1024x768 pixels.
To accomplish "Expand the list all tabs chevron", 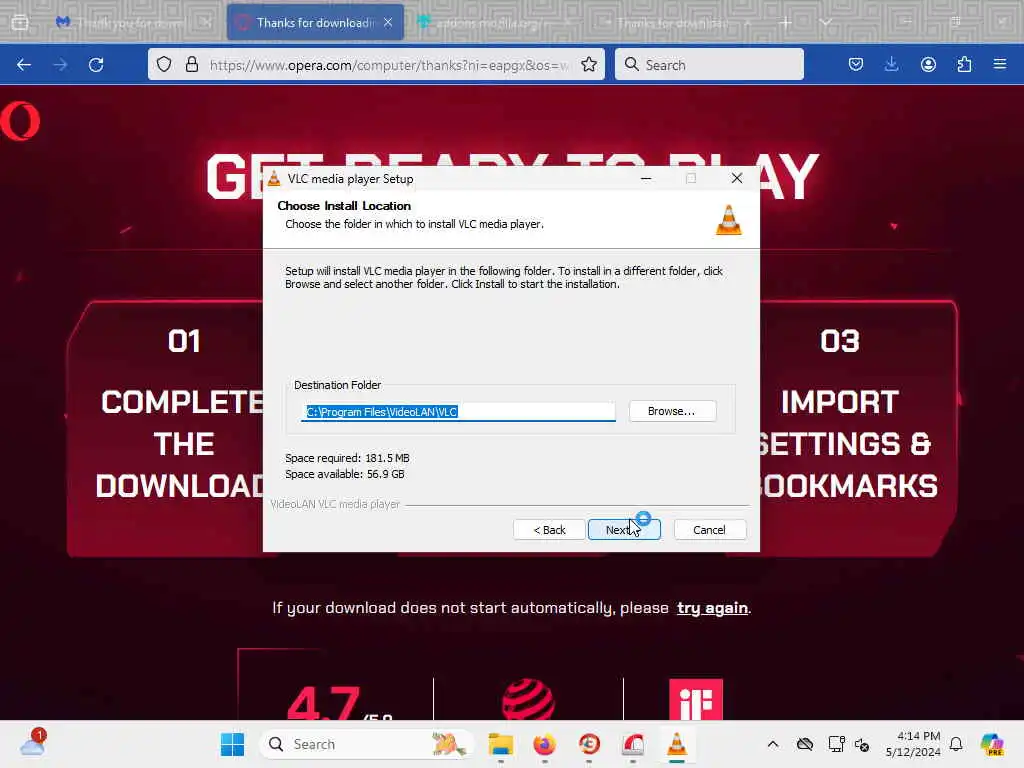I will (825, 23).
